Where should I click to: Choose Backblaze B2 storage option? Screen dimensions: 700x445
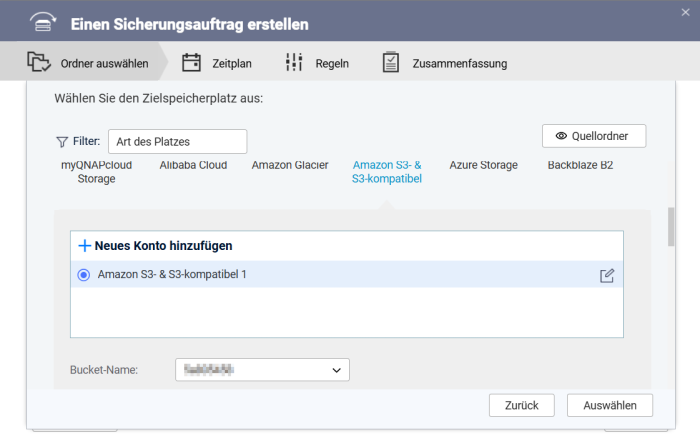click(580, 165)
